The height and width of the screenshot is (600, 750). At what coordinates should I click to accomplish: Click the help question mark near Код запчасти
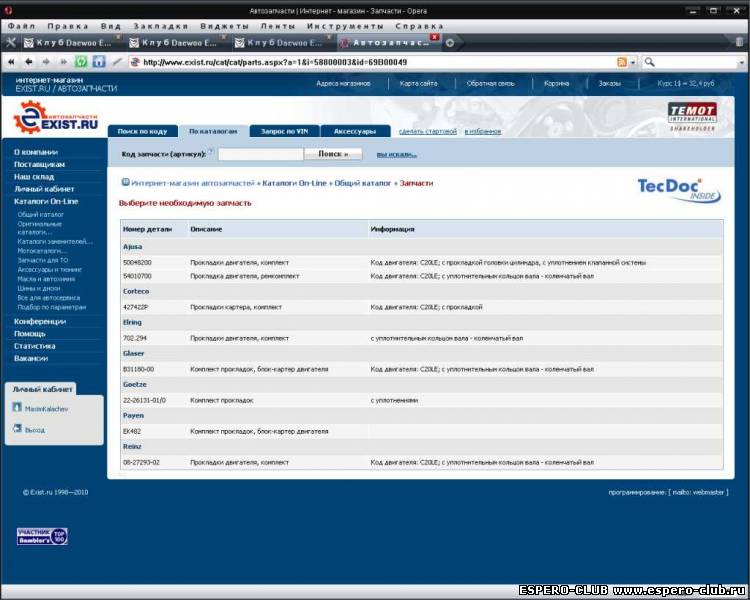coord(210,151)
